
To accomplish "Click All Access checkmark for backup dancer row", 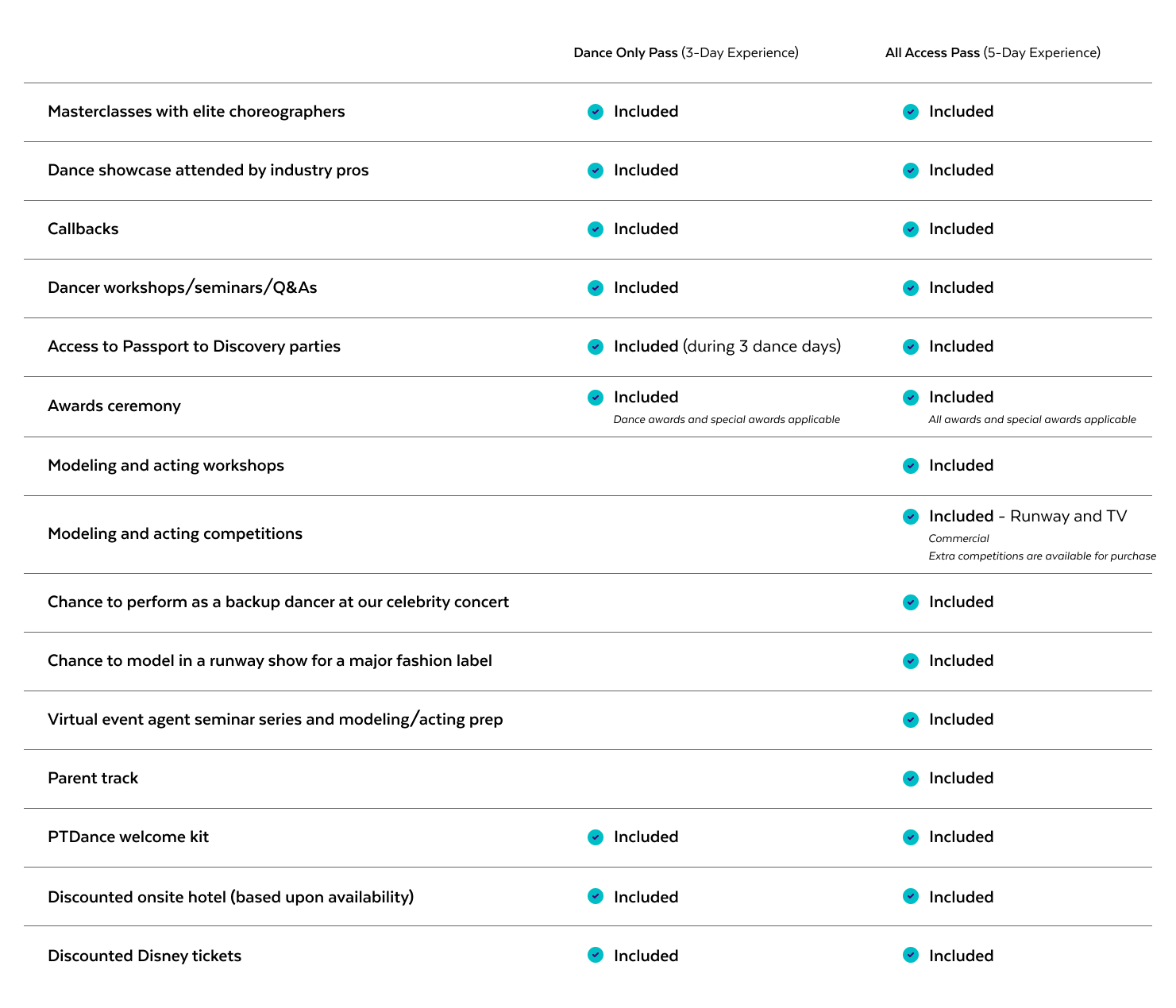I will 911,602.
